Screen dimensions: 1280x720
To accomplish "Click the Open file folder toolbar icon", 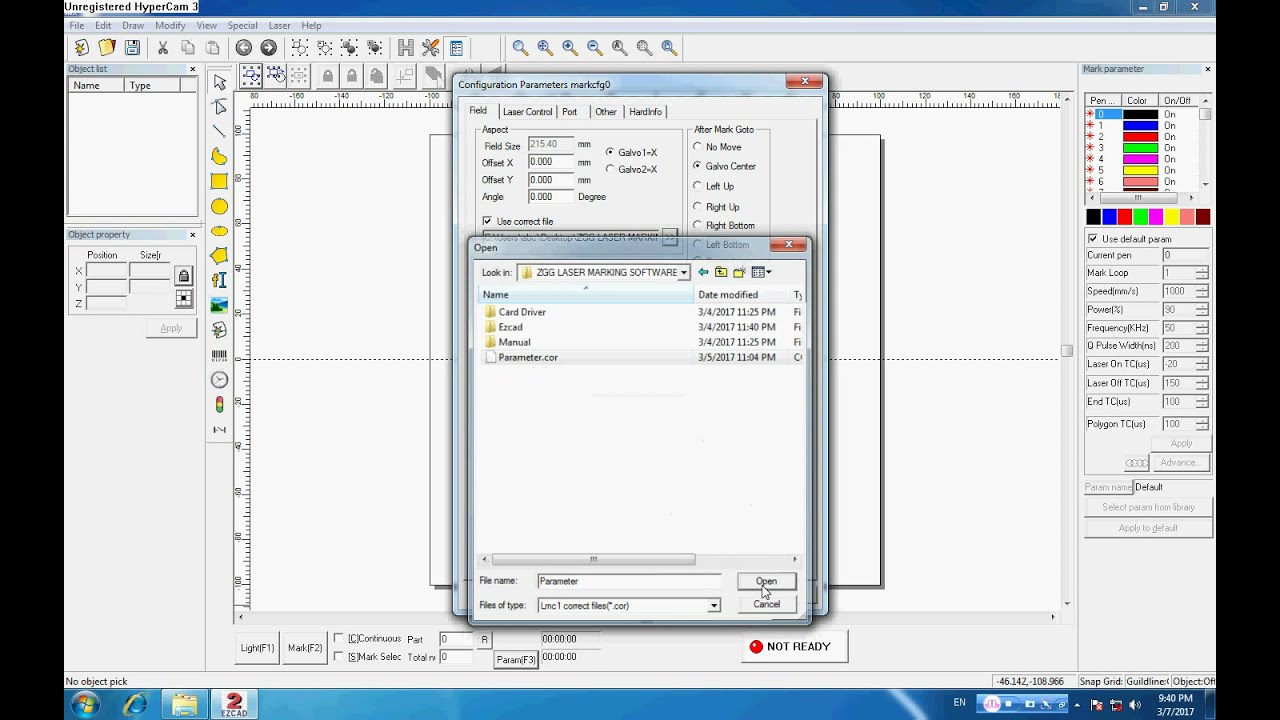I will [x=107, y=47].
